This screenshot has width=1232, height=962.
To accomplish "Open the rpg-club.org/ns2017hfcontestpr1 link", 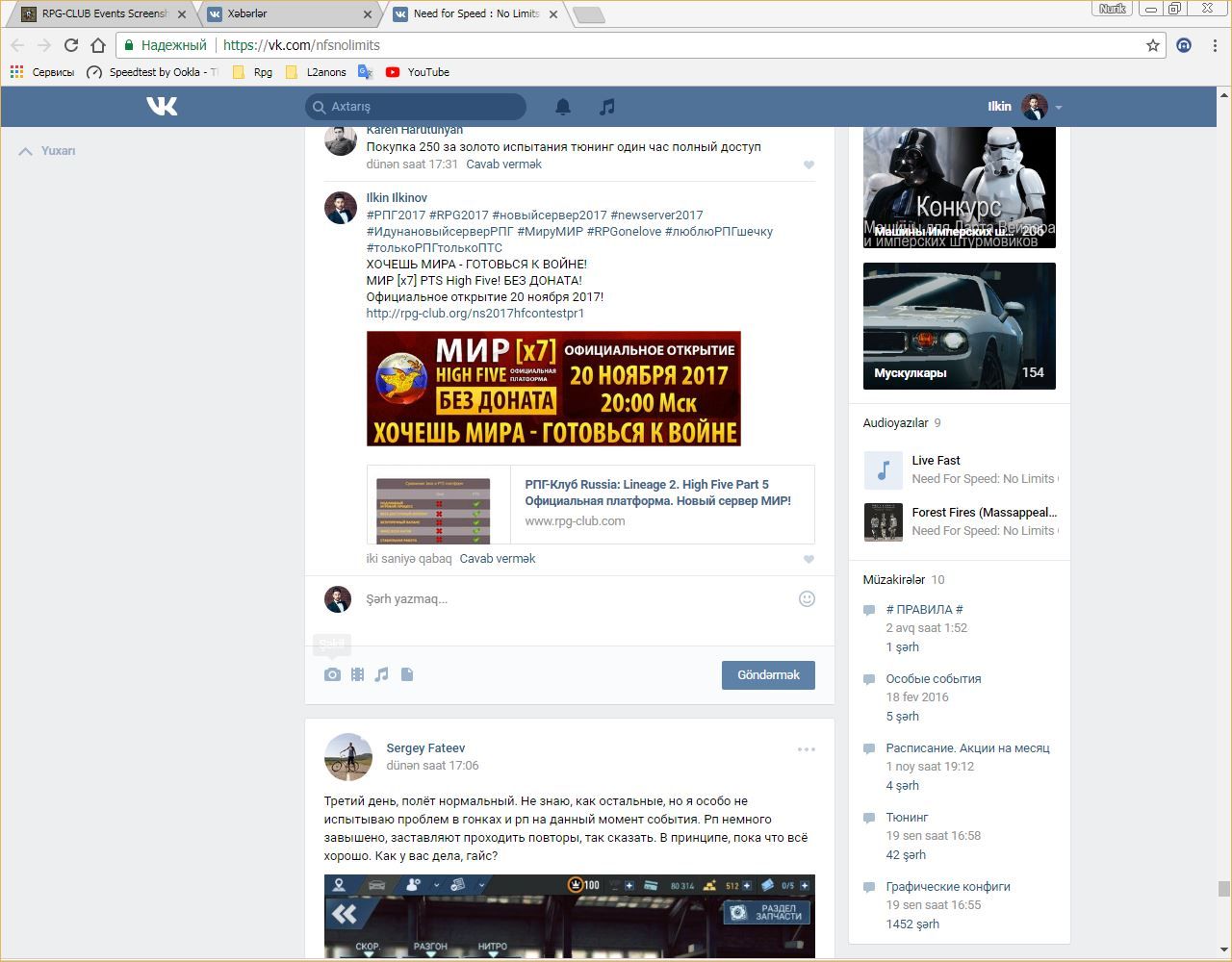I will 475,314.
